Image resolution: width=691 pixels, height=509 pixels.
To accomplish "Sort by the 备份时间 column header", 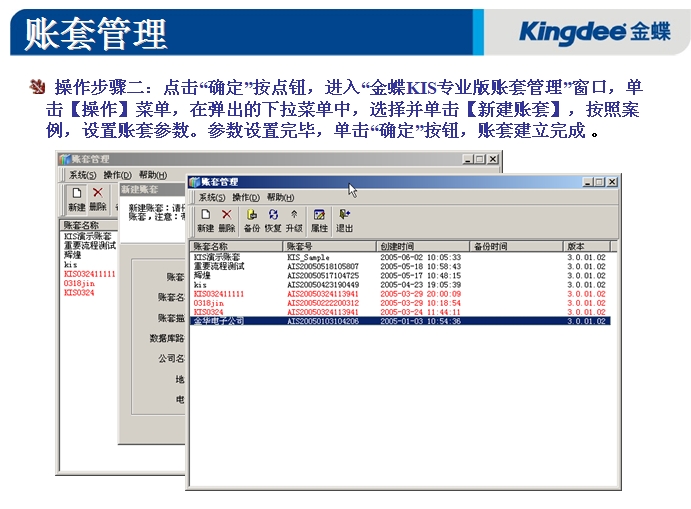I will (x=516, y=246).
